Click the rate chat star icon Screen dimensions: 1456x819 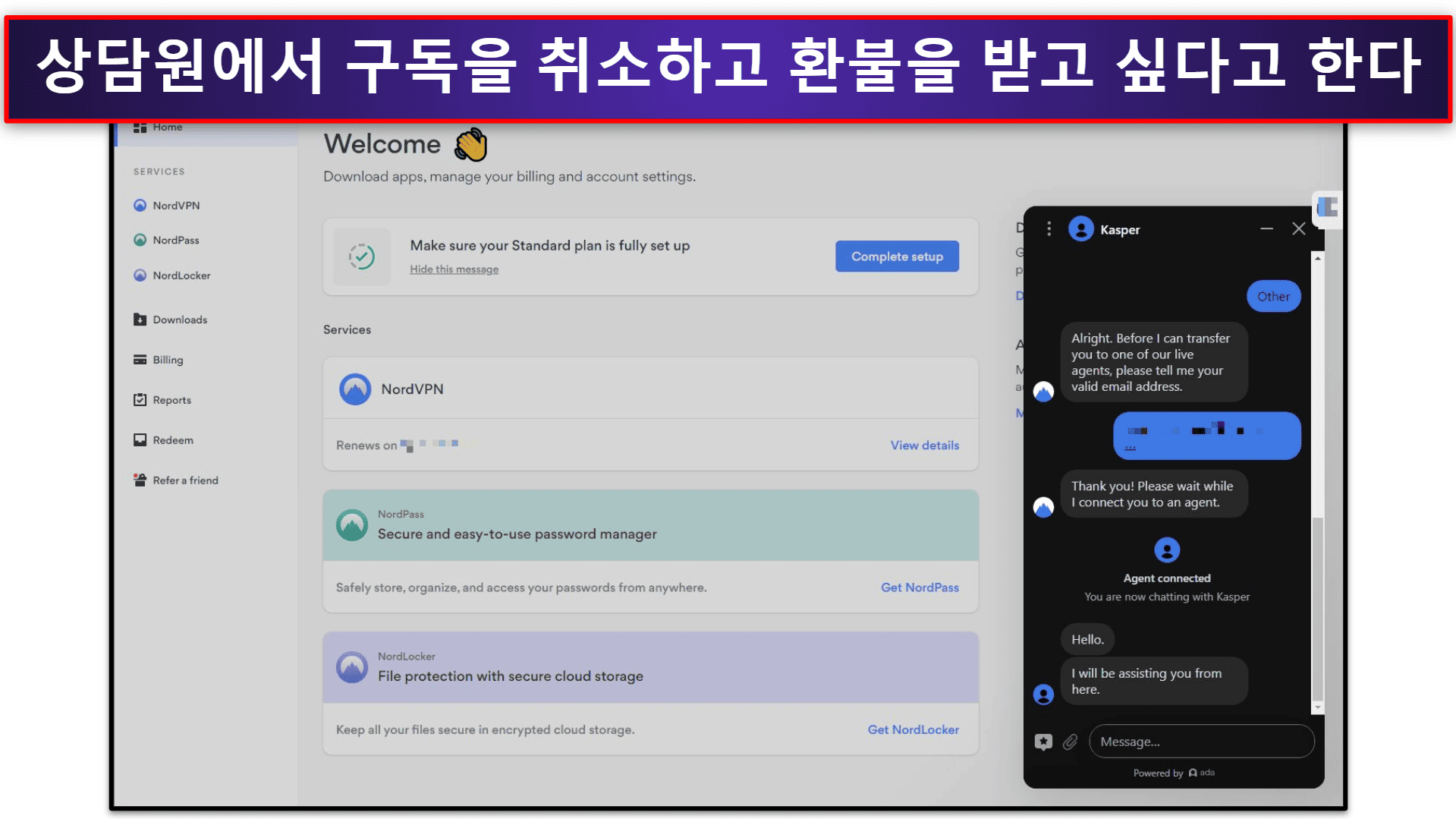pyautogui.click(x=1043, y=742)
